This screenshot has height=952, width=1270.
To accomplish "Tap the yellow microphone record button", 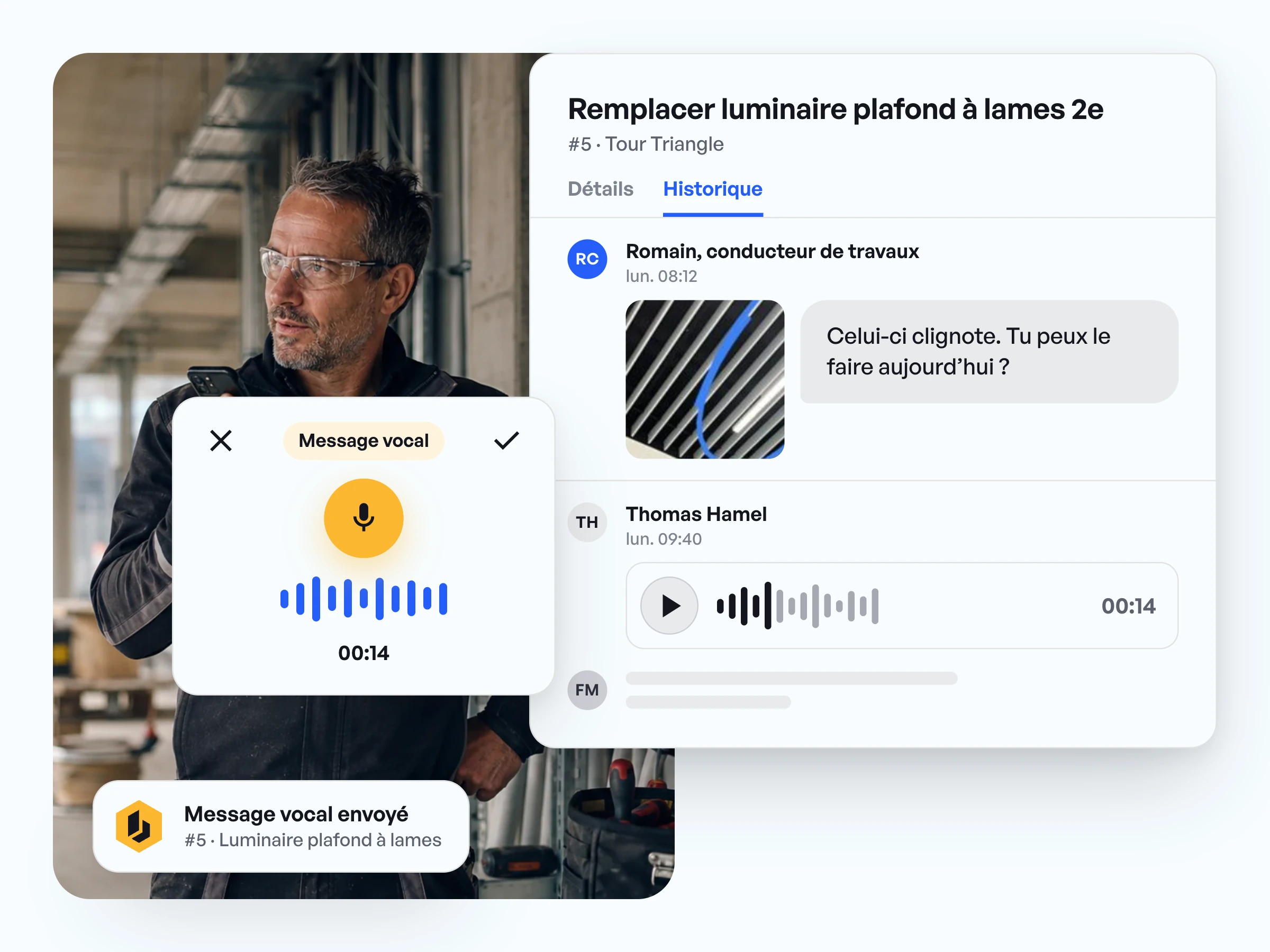I will (x=364, y=518).
